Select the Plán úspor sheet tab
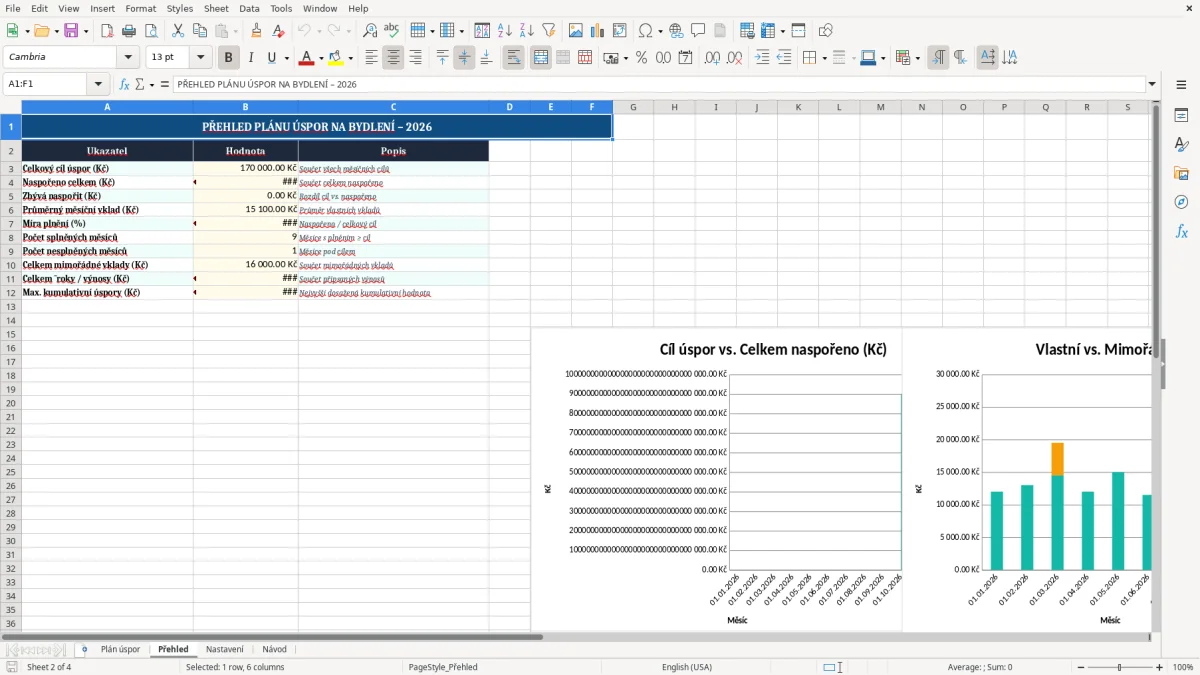 [120, 649]
